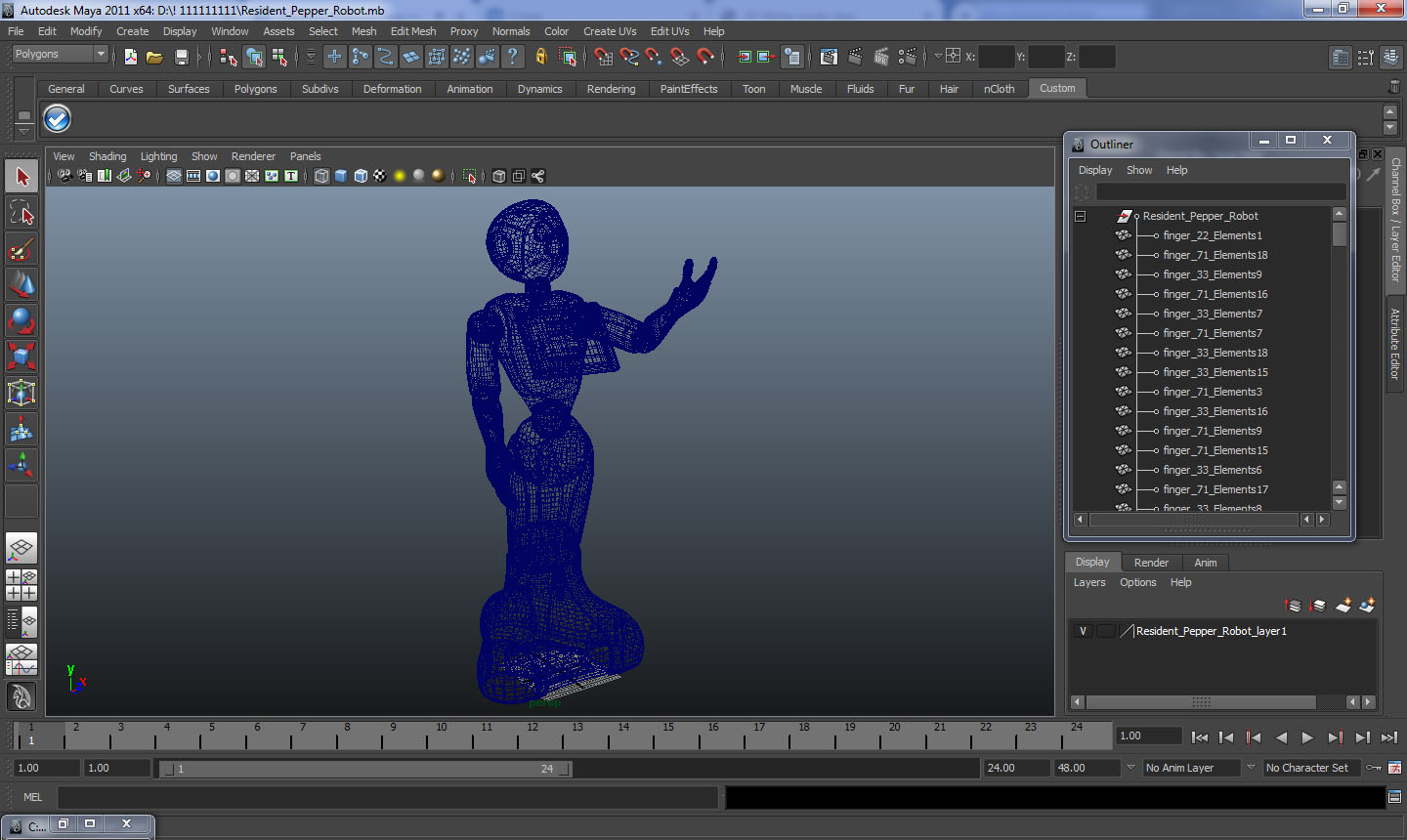
Task: Open the viewport Shading menu
Action: pyautogui.click(x=107, y=156)
